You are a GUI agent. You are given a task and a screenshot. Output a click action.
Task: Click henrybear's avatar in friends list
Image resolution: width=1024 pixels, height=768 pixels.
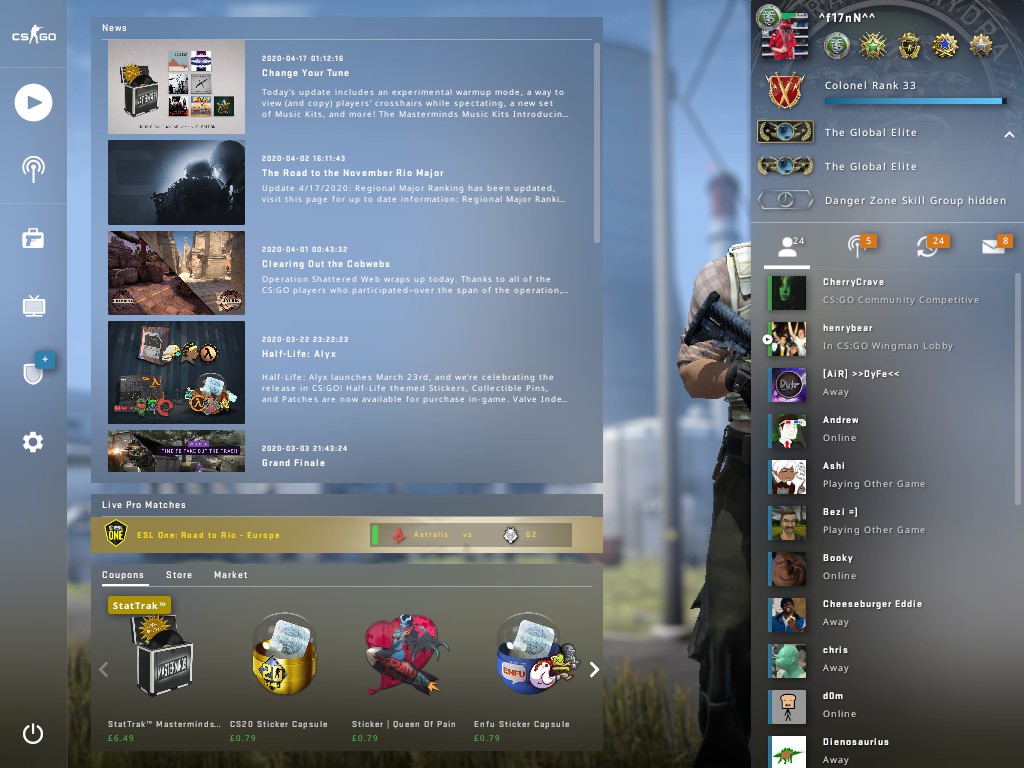[x=787, y=338]
